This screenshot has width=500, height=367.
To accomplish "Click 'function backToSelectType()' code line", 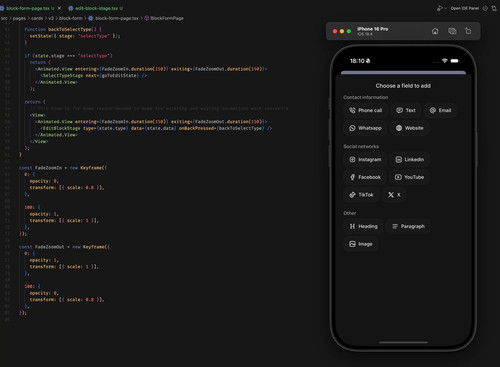I will [63, 29].
